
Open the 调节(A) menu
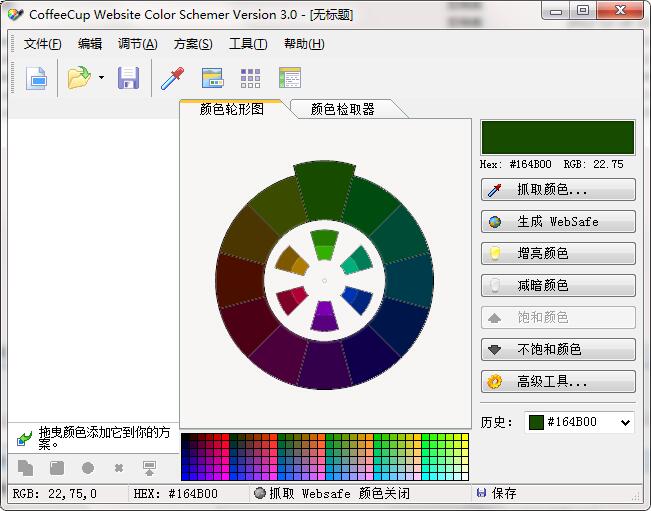137,44
